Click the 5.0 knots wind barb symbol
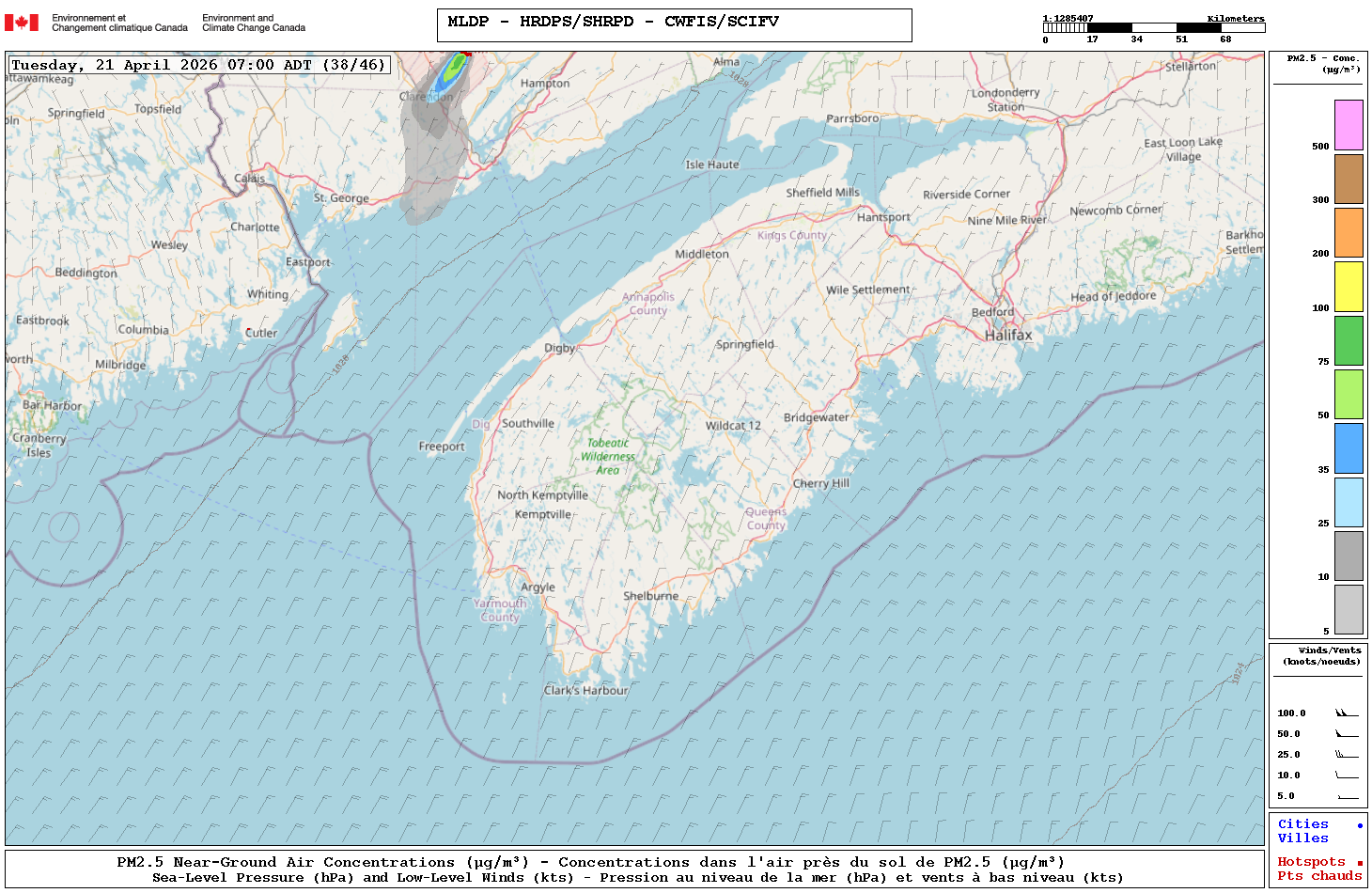 pos(1347,796)
